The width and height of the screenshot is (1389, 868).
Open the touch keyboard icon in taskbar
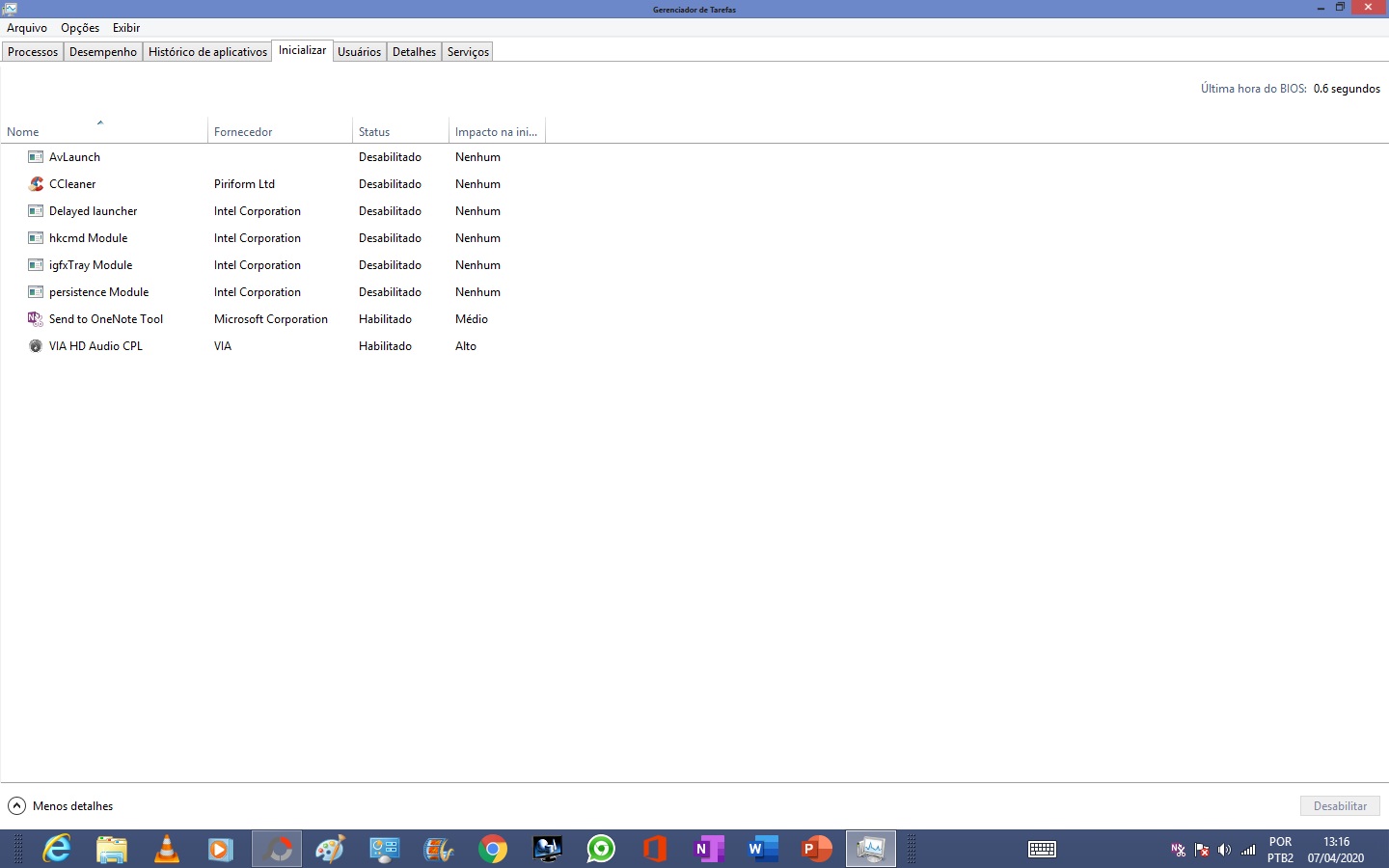[1042, 849]
